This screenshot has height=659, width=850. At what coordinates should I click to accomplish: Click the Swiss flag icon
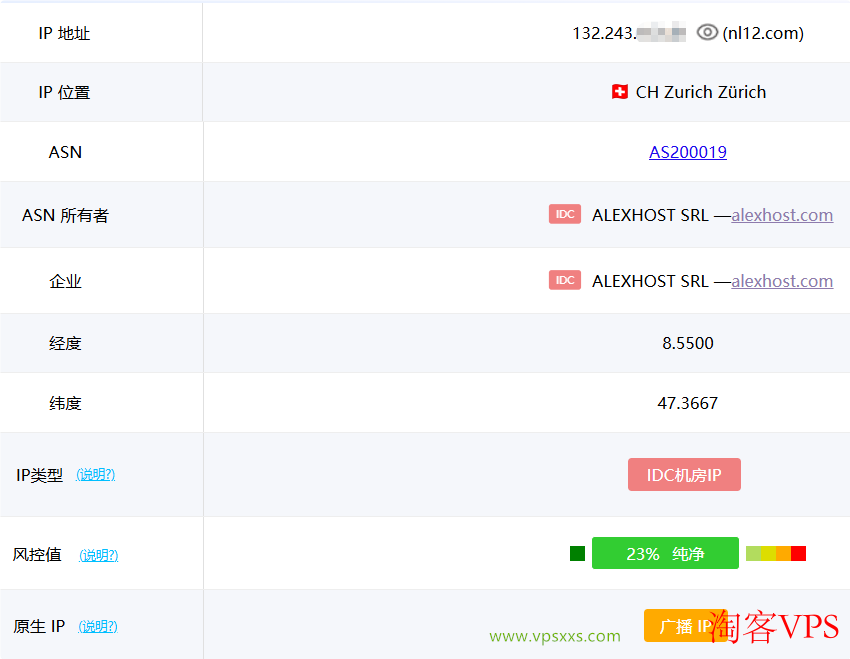(620, 92)
